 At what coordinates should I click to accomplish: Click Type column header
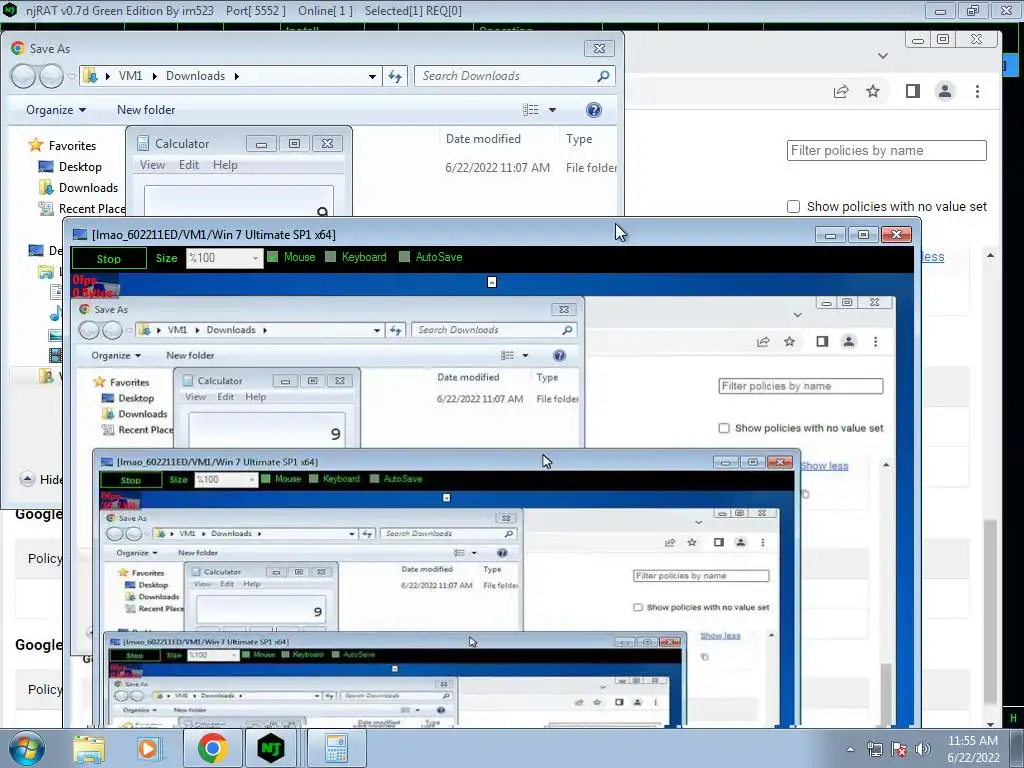click(579, 138)
